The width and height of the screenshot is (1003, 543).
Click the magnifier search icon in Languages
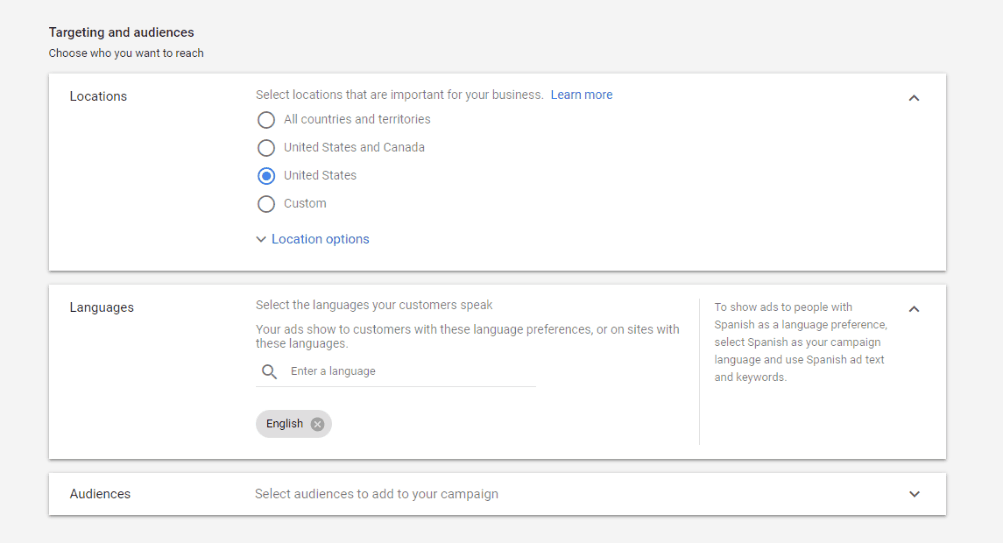click(x=269, y=372)
